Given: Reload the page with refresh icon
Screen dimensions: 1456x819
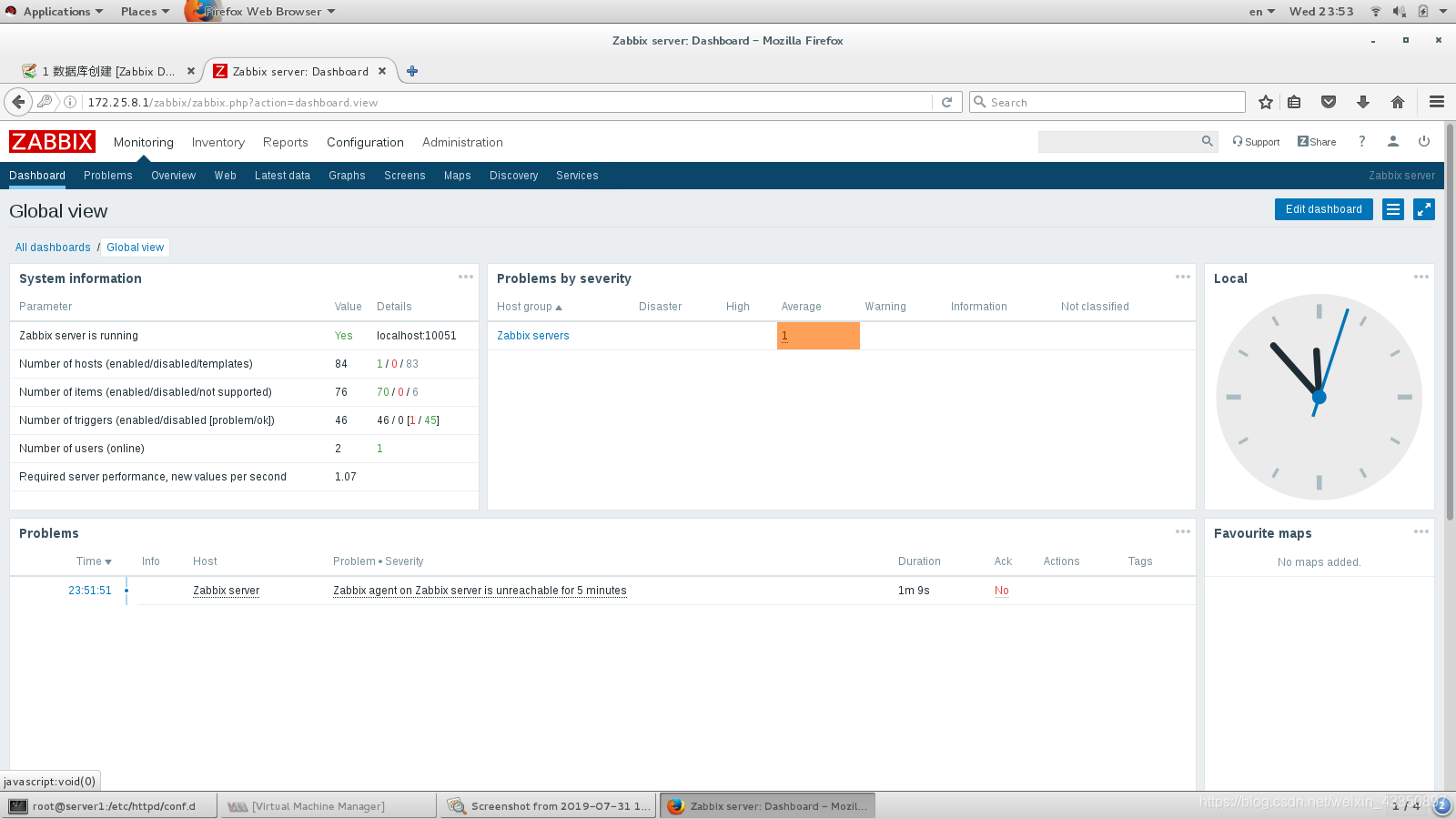Looking at the screenshot, I should tap(946, 102).
